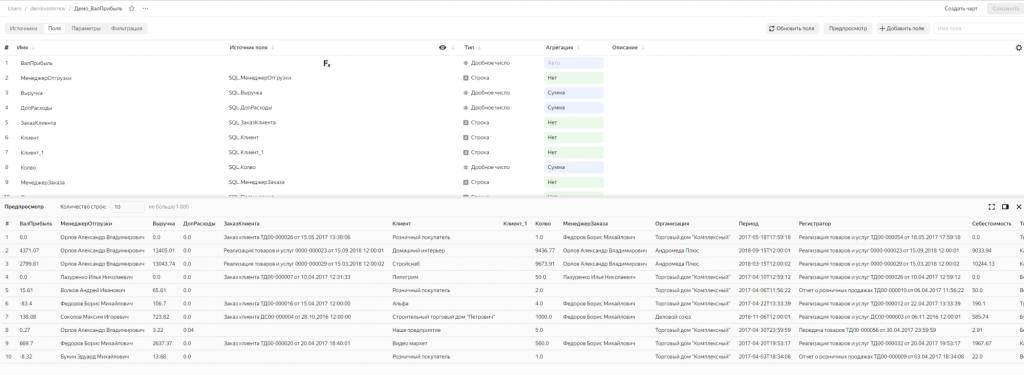The width and height of the screenshot is (1024, 375).
Task: Click the type icon for ВалПрибыль row
Action: point(466,63)
